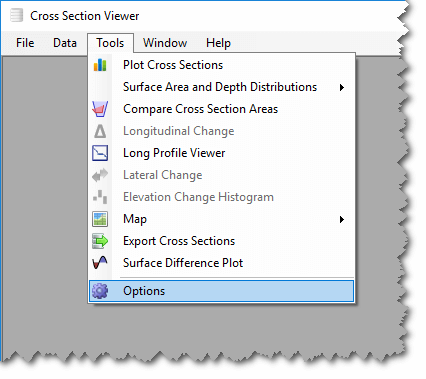Open the File menu
Screen dimensions: 426x379
click(25, 43)
